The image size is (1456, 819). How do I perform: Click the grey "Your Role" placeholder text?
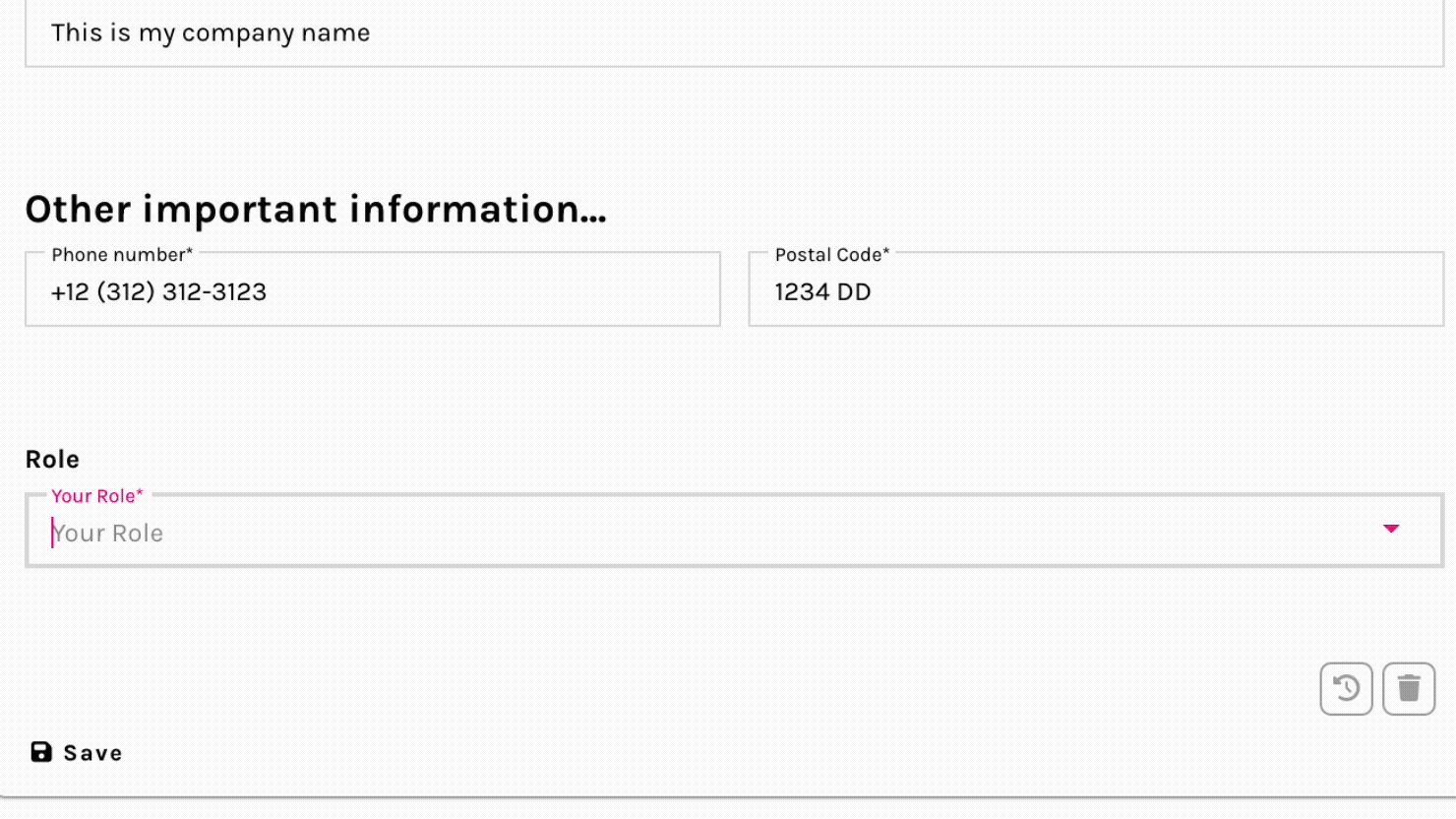tap(108, 533)
